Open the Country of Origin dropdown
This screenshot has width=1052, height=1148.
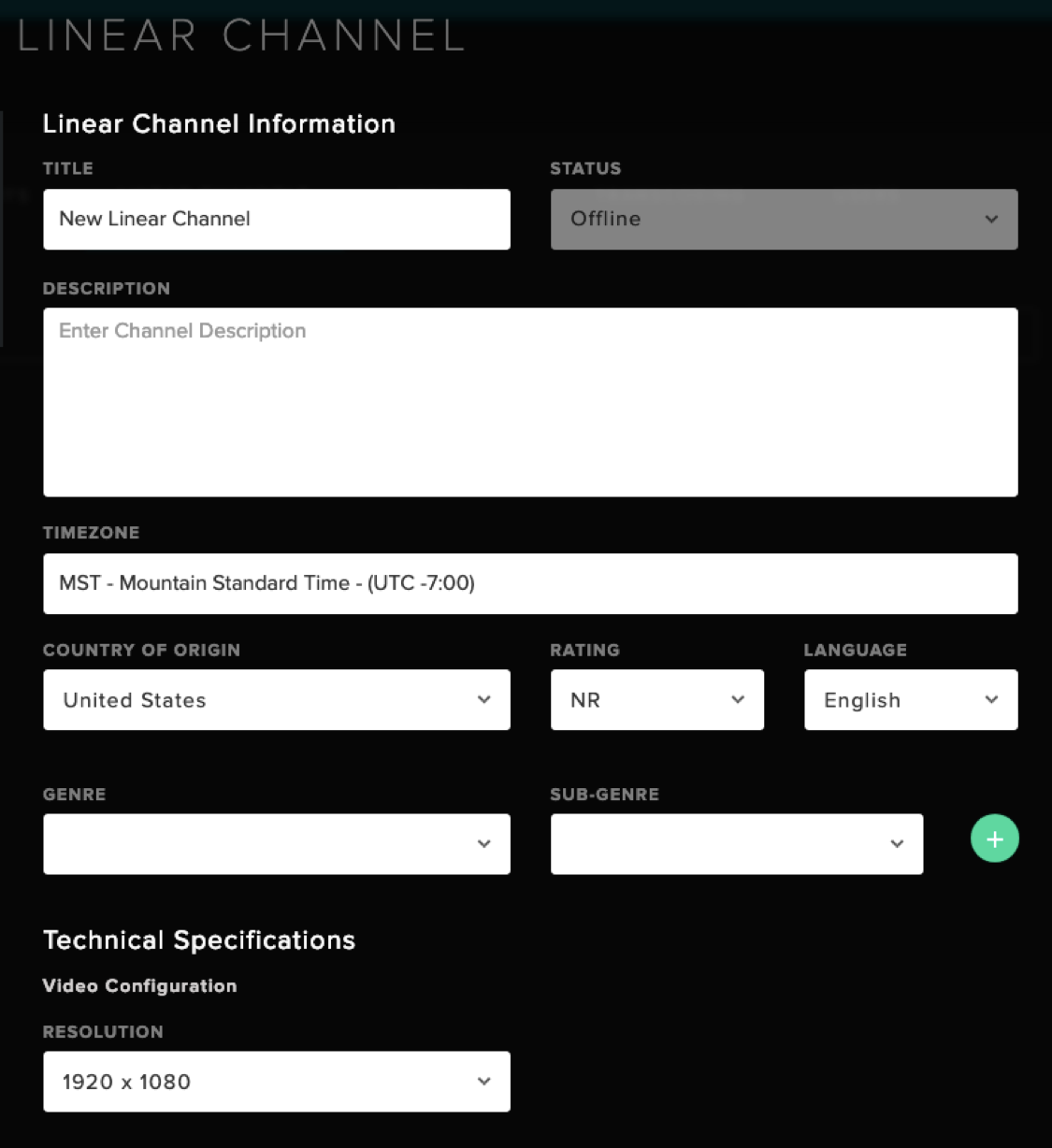[x=277, y=699]
